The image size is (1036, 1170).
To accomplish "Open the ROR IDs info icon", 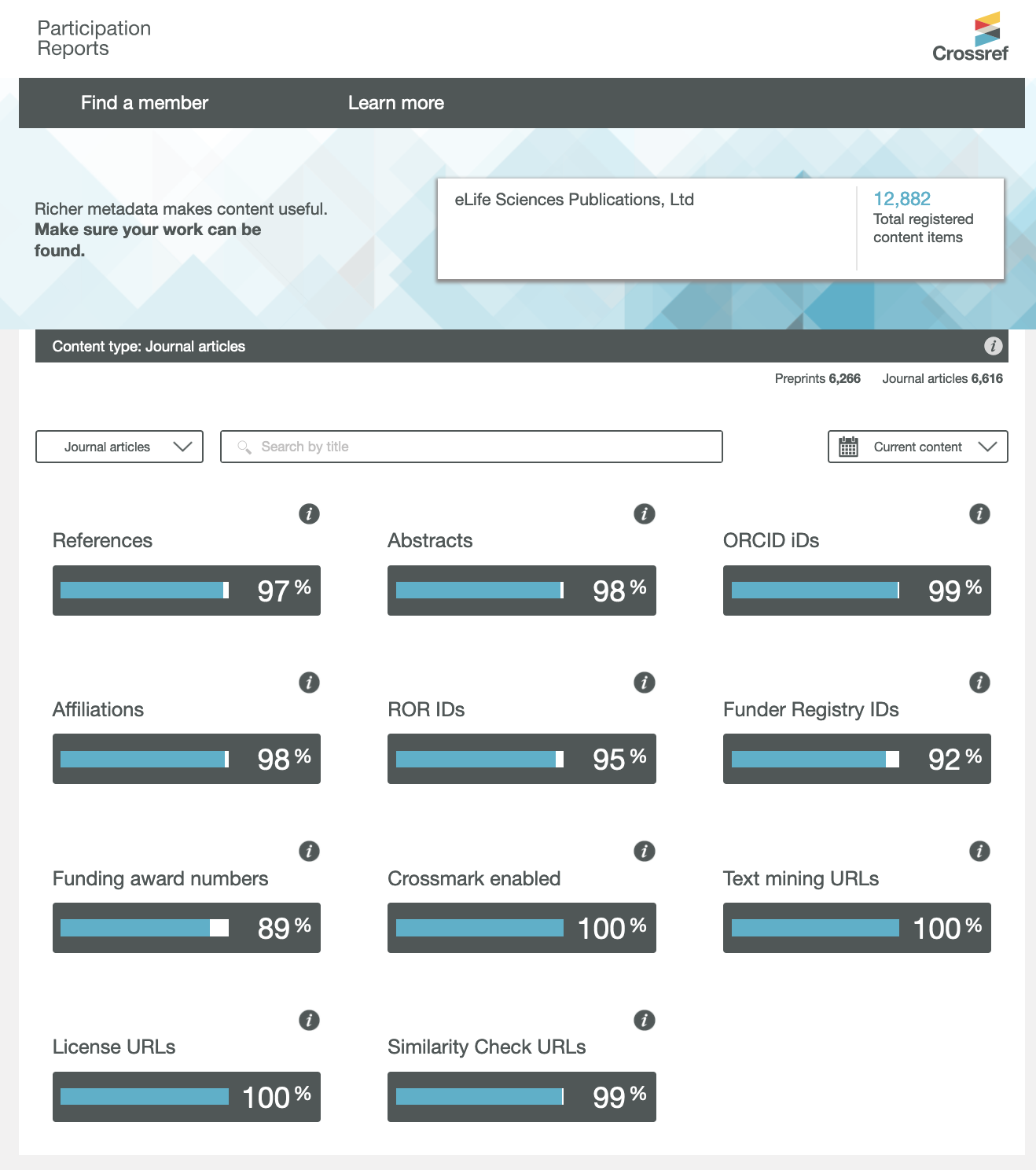I will tap(645, 682).
